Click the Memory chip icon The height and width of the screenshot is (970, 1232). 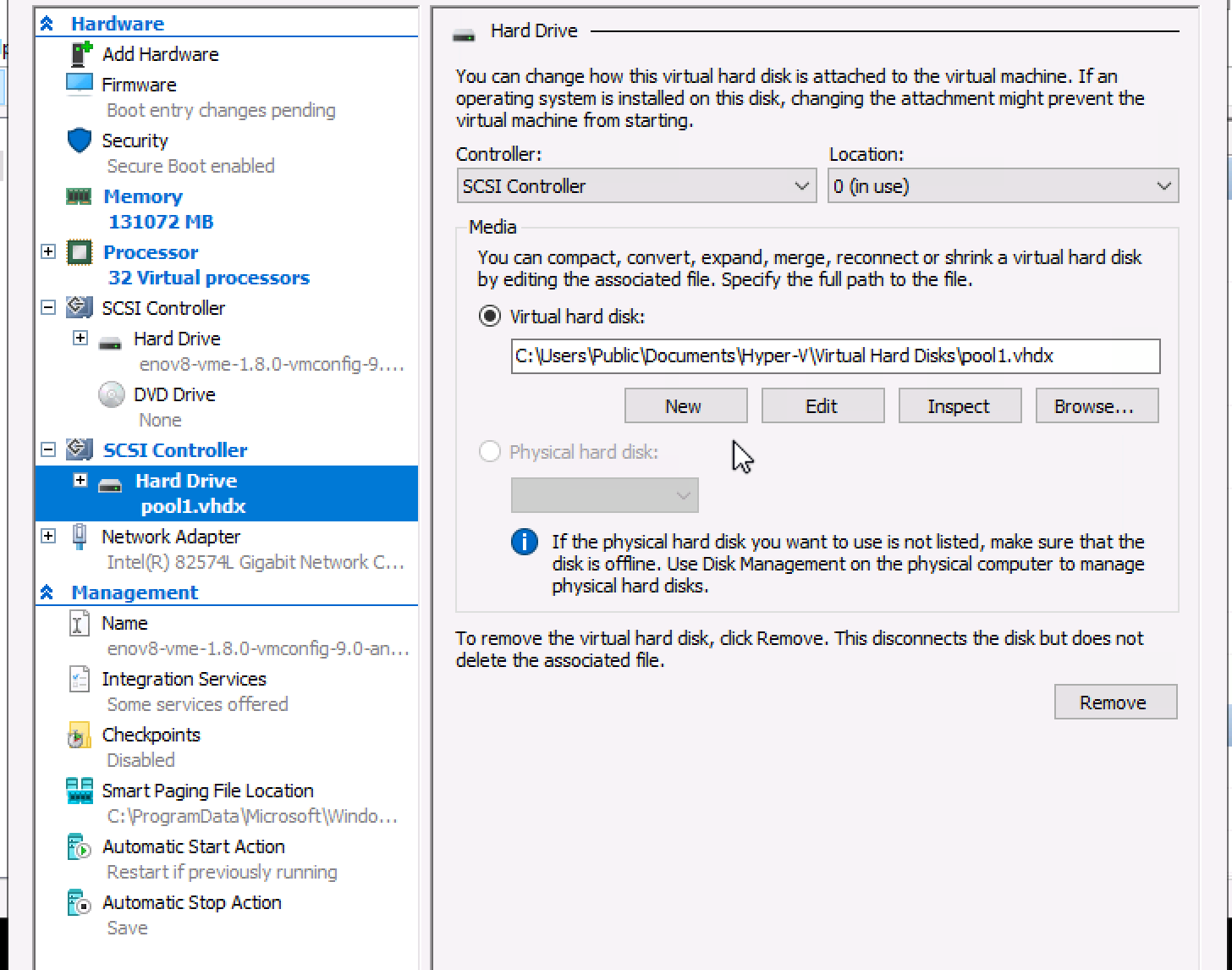pos(80,196)
